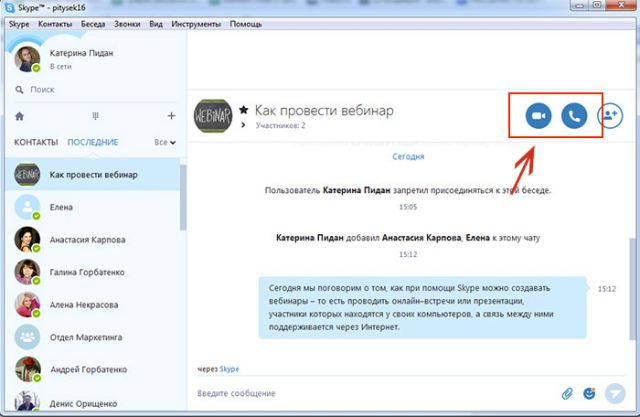Open the Skype home view

[19, 116]
